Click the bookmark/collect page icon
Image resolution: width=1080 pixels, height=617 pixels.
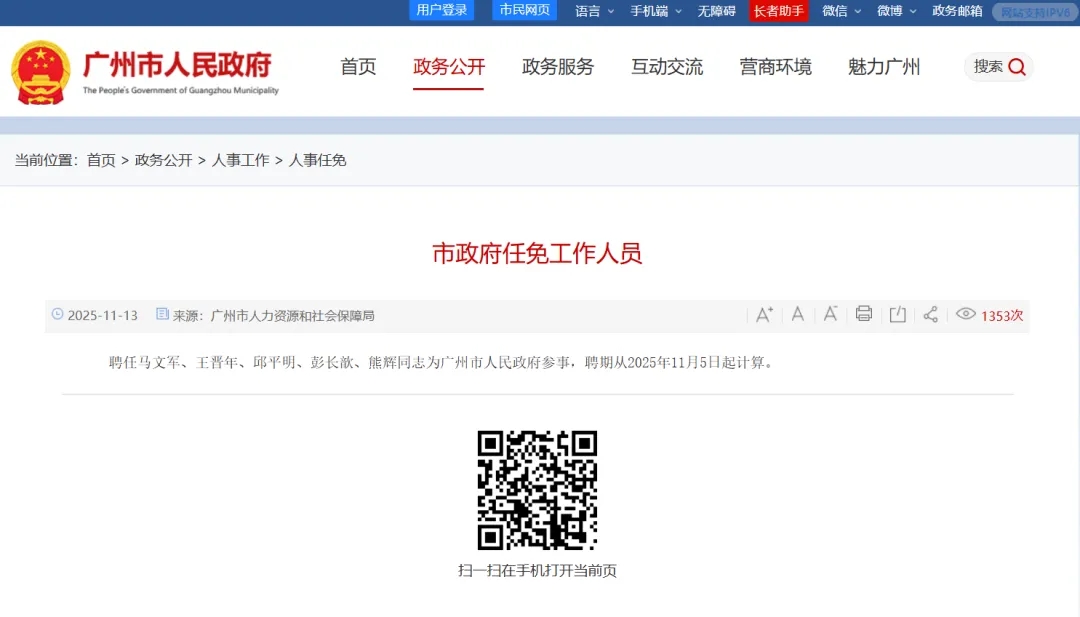pyautogui.click(x=898, y=314)
